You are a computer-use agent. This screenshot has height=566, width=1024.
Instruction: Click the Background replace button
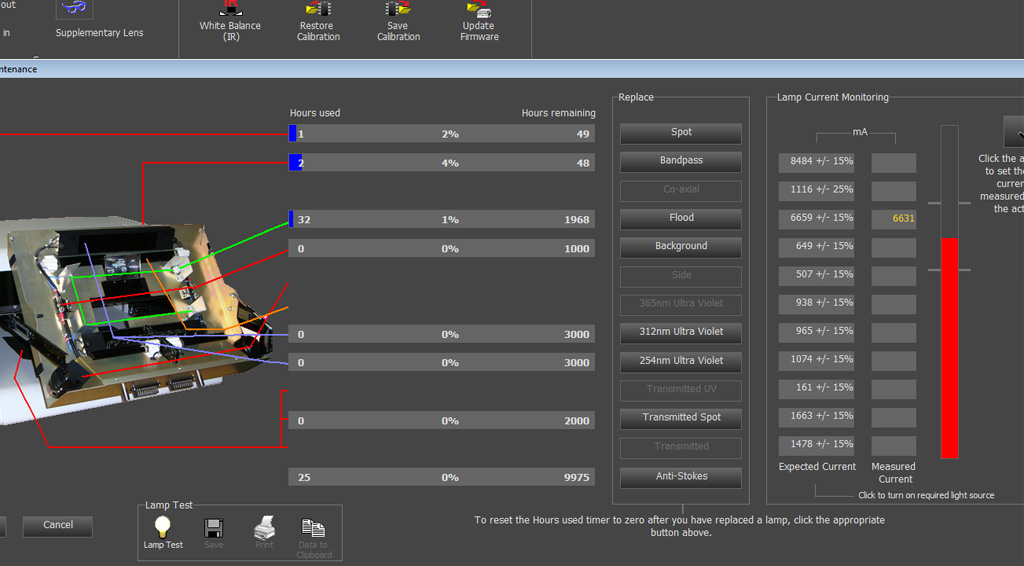[x=680, y=247]
